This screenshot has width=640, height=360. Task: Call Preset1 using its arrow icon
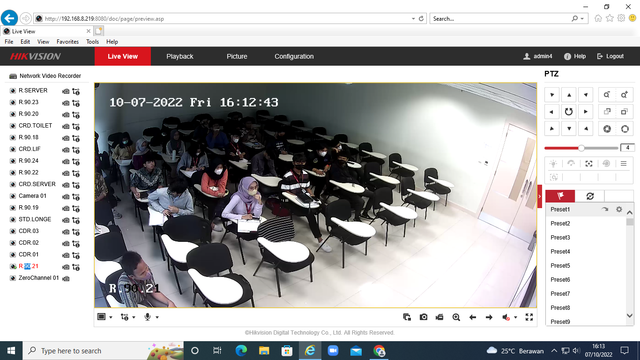click(605, 209)
